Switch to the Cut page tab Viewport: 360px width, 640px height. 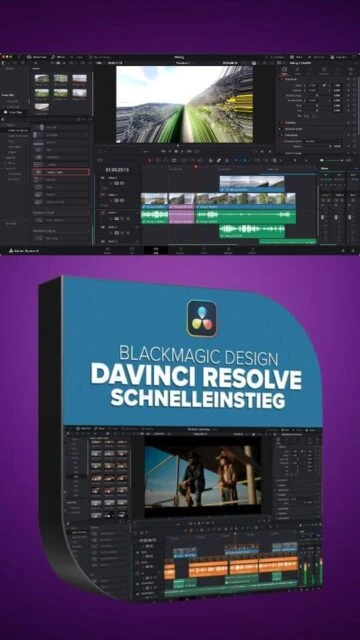click(132, 250)
